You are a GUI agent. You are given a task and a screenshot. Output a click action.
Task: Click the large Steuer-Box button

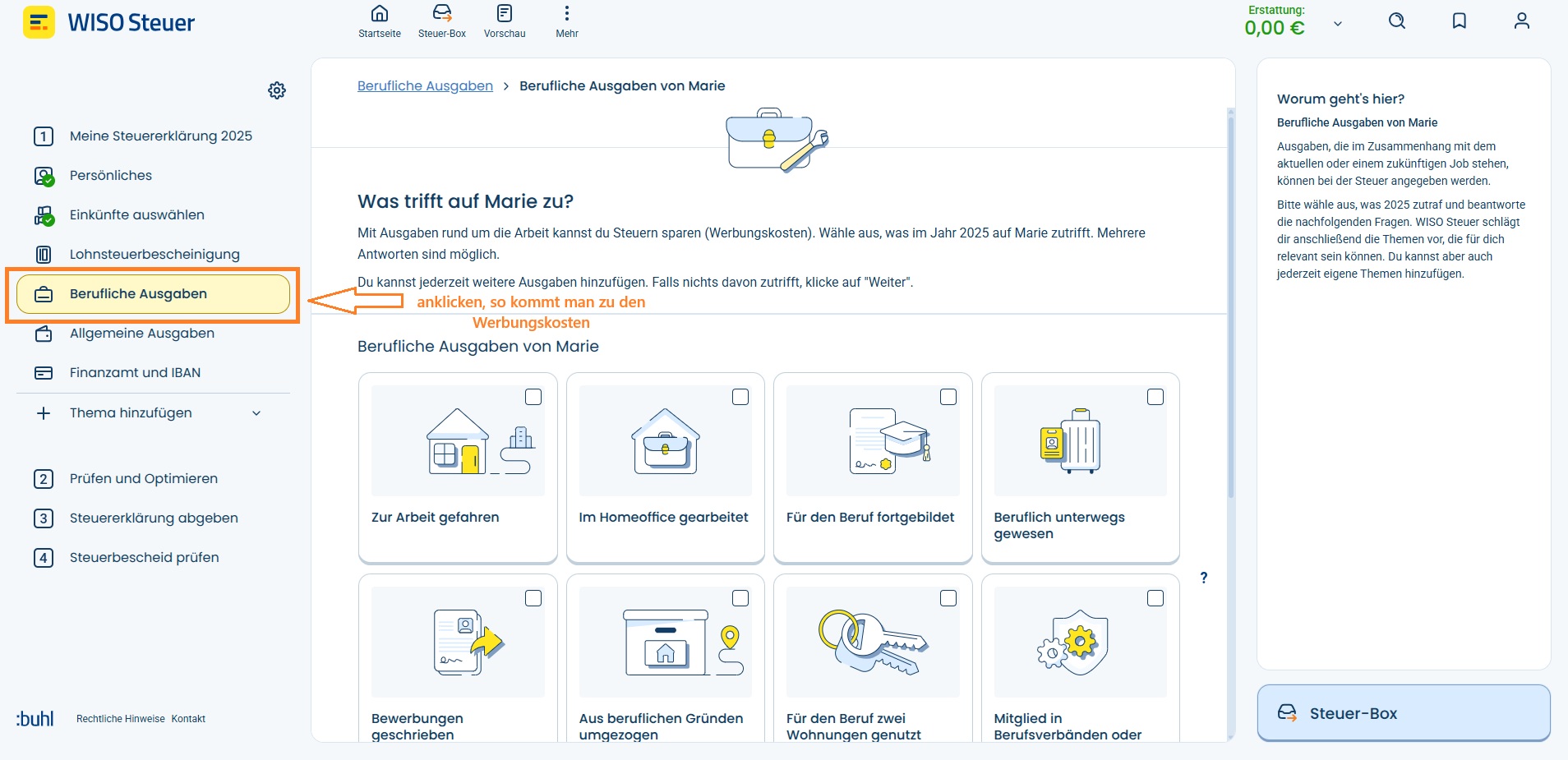coord(1404,713)
